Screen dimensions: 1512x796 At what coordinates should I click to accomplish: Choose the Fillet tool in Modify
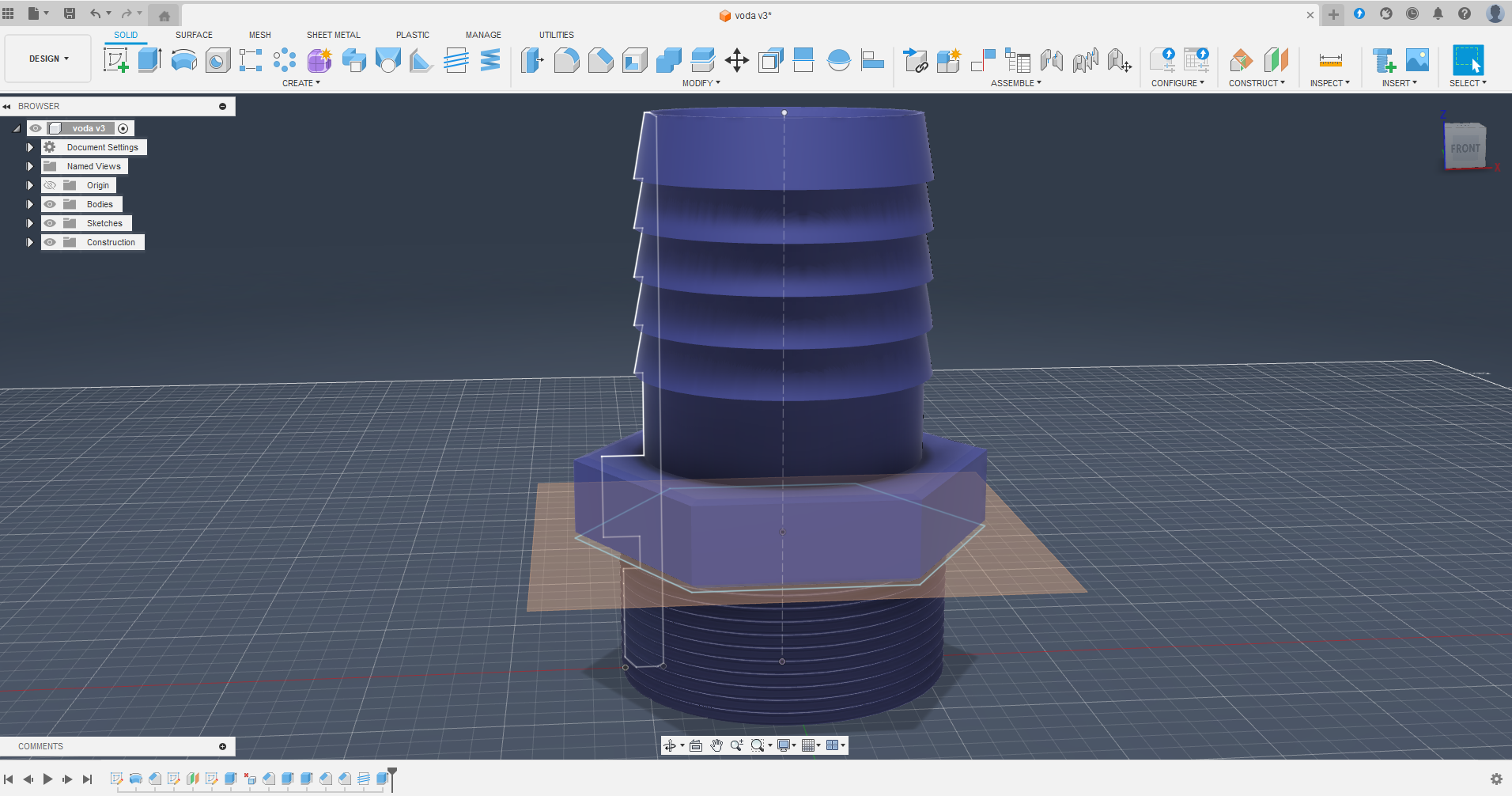point(566,60)
